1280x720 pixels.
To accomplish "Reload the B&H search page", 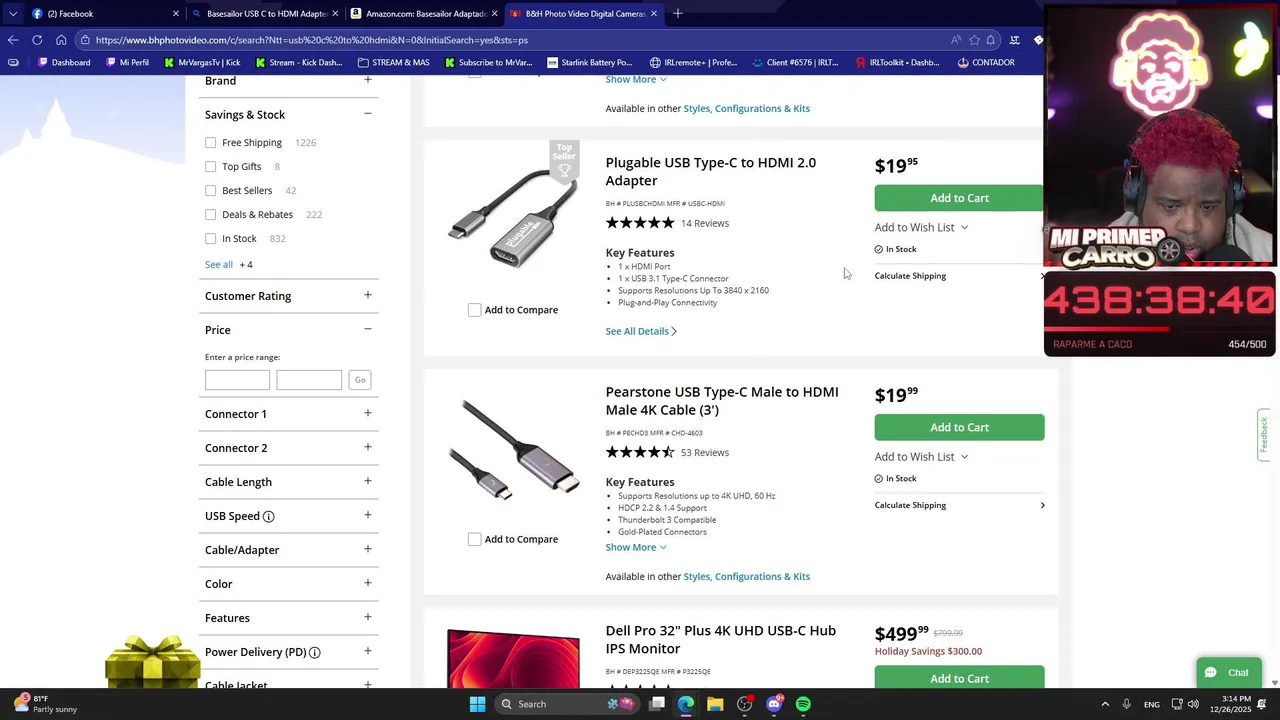I will click(37, 40).
